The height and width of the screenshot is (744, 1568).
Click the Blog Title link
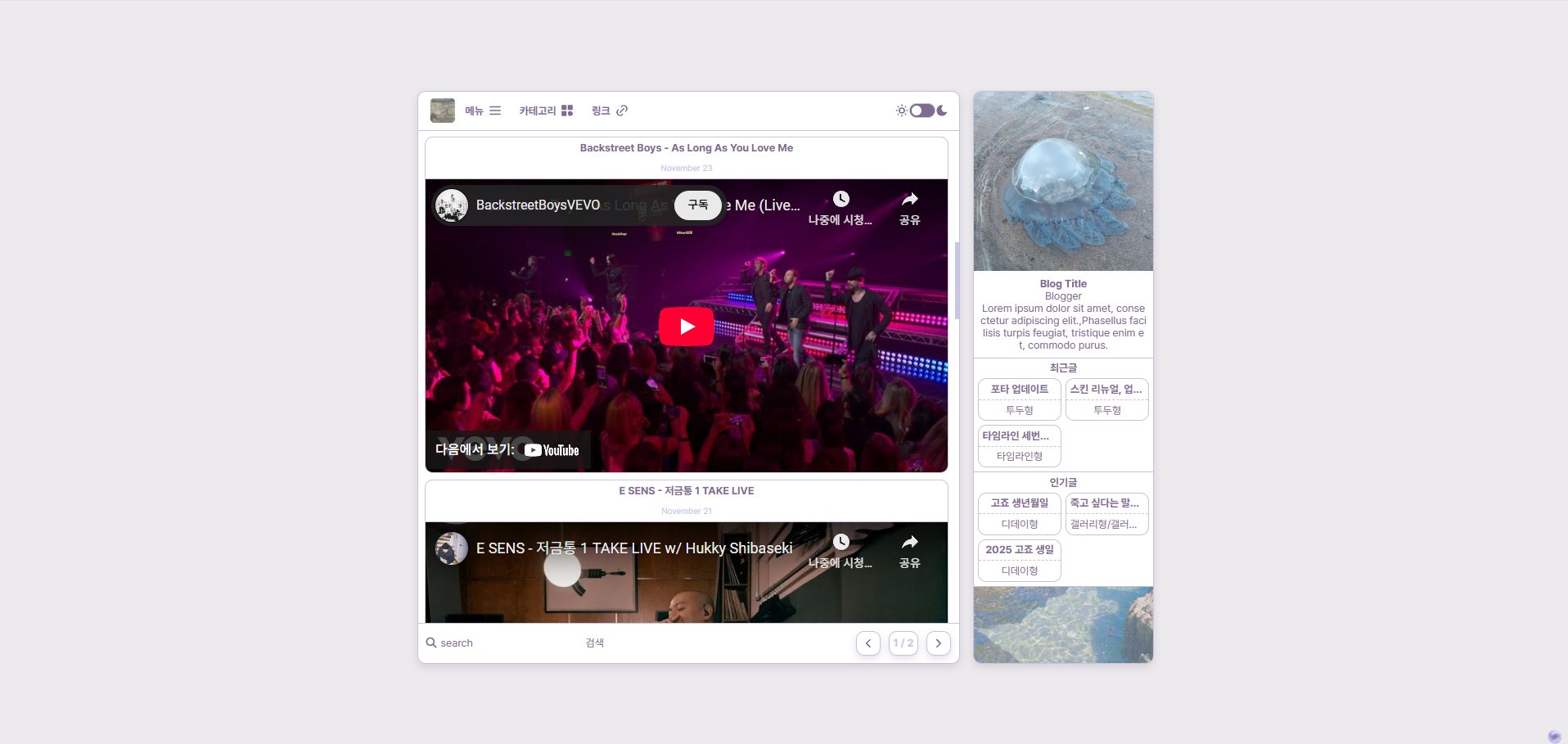pos(1063,284)
